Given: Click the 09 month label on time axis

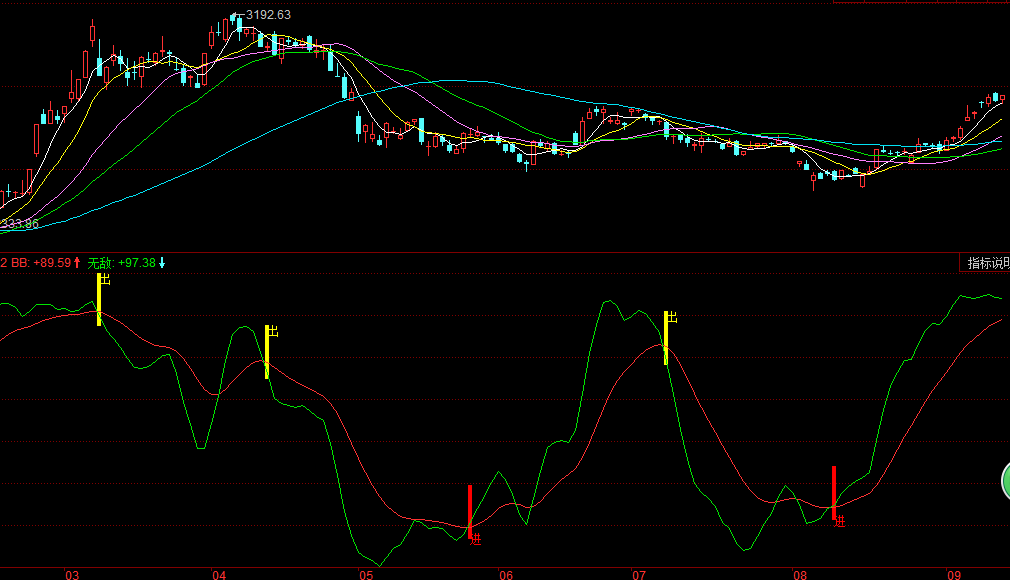Looking at the screenshot, I should (x=953, y=574).
